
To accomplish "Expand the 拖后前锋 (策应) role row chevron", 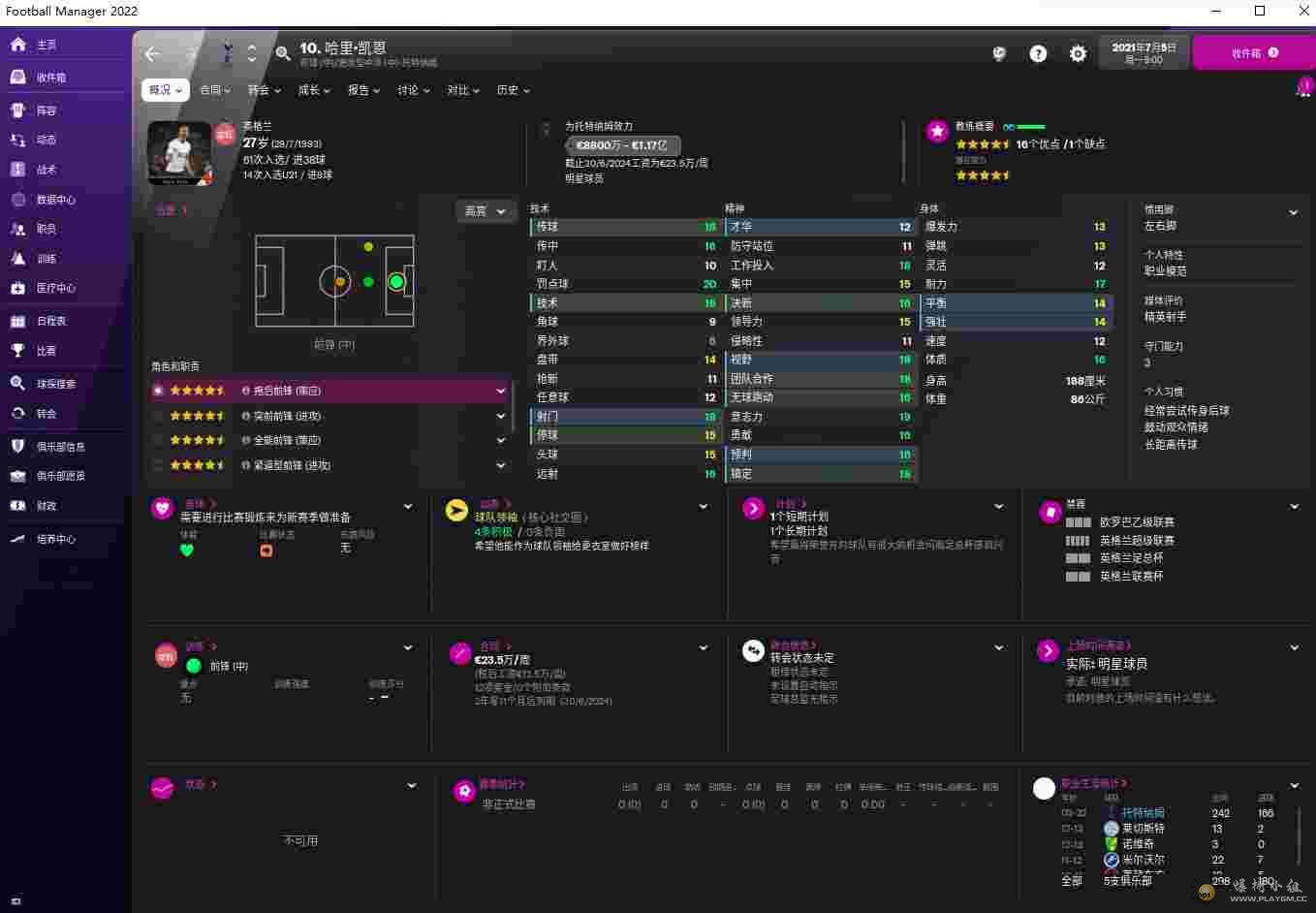I will pyautogui.click(x=501, y=391).
